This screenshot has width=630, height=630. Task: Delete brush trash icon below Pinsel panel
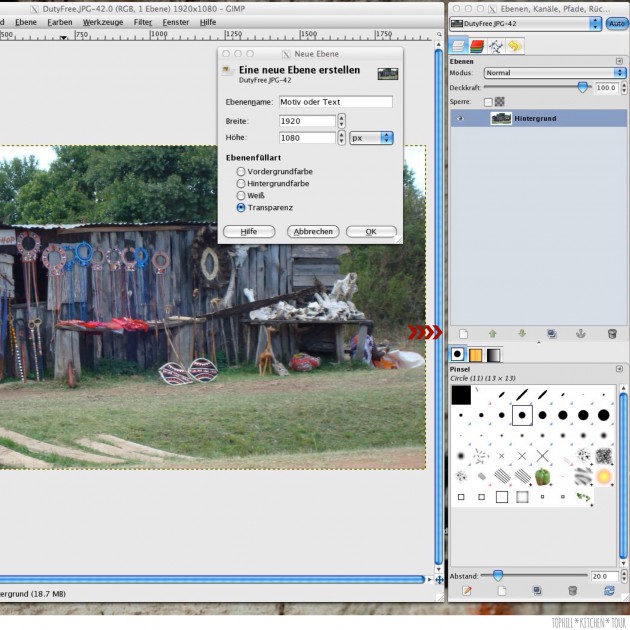point(573,590)
